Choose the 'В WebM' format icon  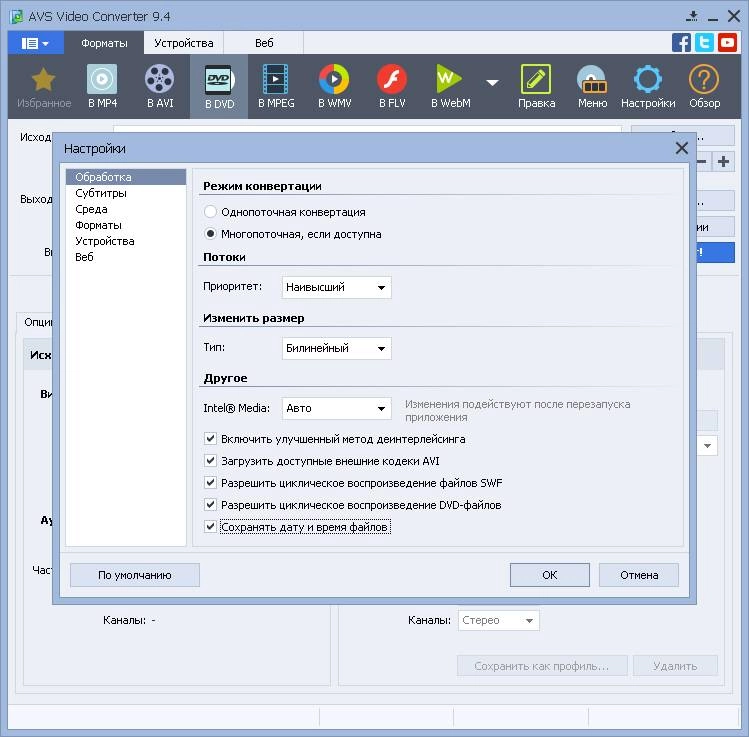point(449,79)
